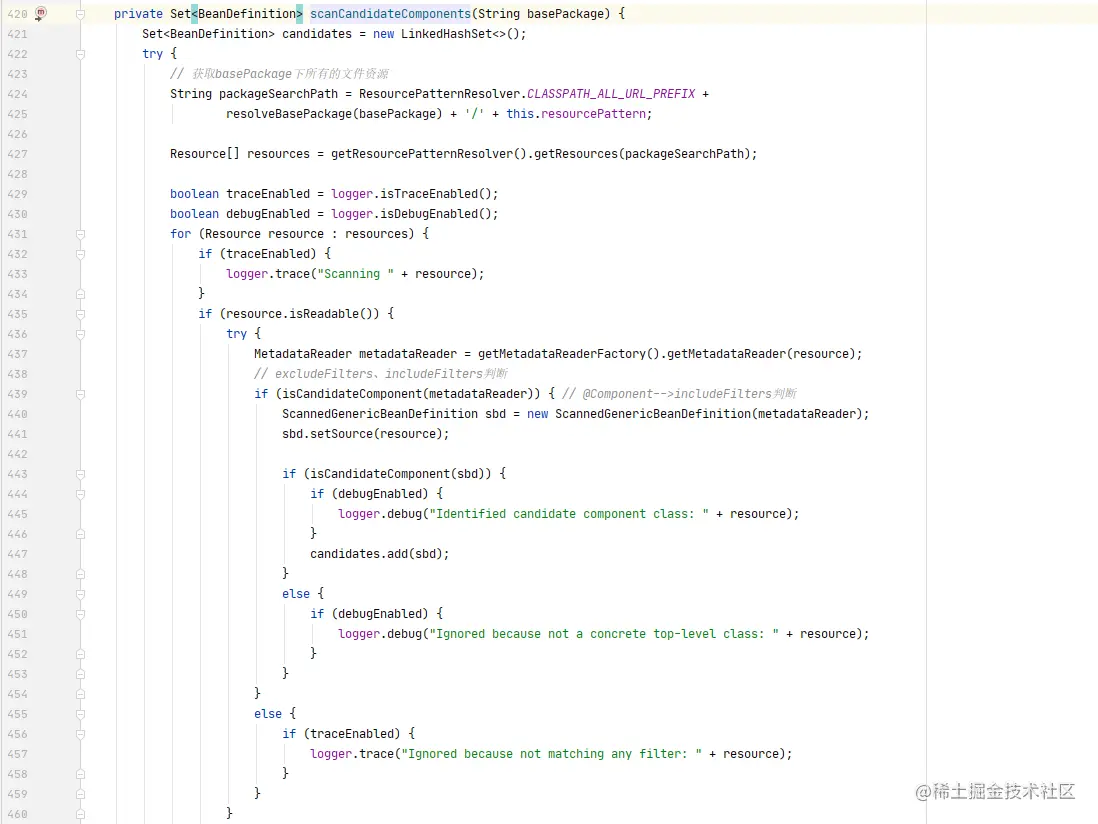1098x824 pixels.
Task: Click the CLASSPATH_ALL_URL_PREFIX constant
Action: [x=611, y=94]
